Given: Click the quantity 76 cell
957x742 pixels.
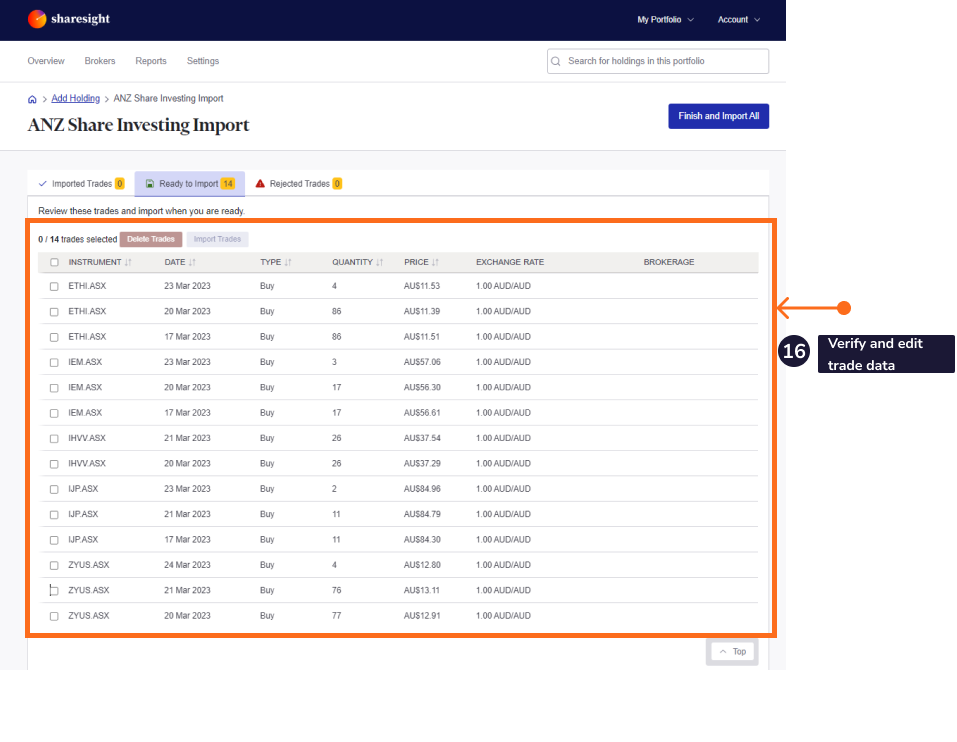Looking at the screenshot, I should click(x=336, y=591).
